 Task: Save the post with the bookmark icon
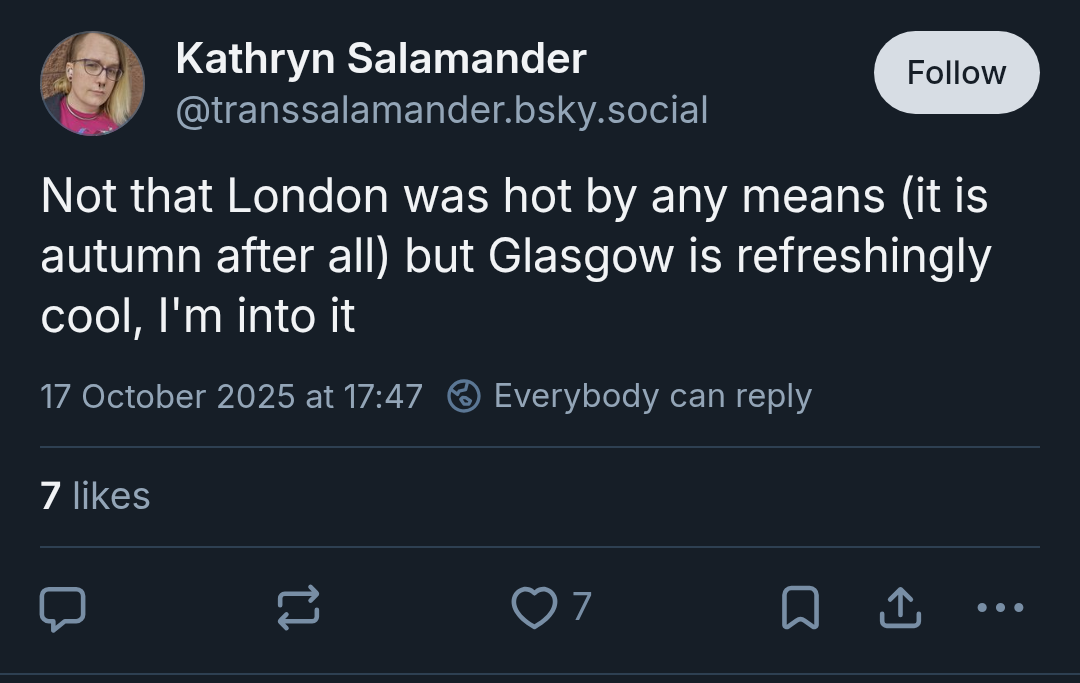800,607
